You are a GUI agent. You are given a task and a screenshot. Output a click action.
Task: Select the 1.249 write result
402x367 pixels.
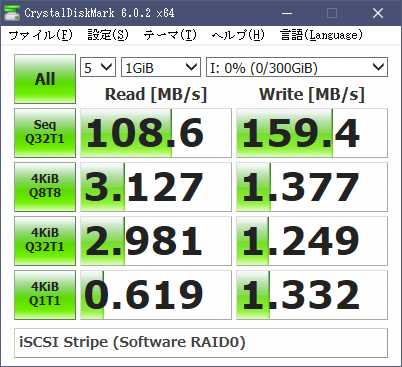(312, 241)
